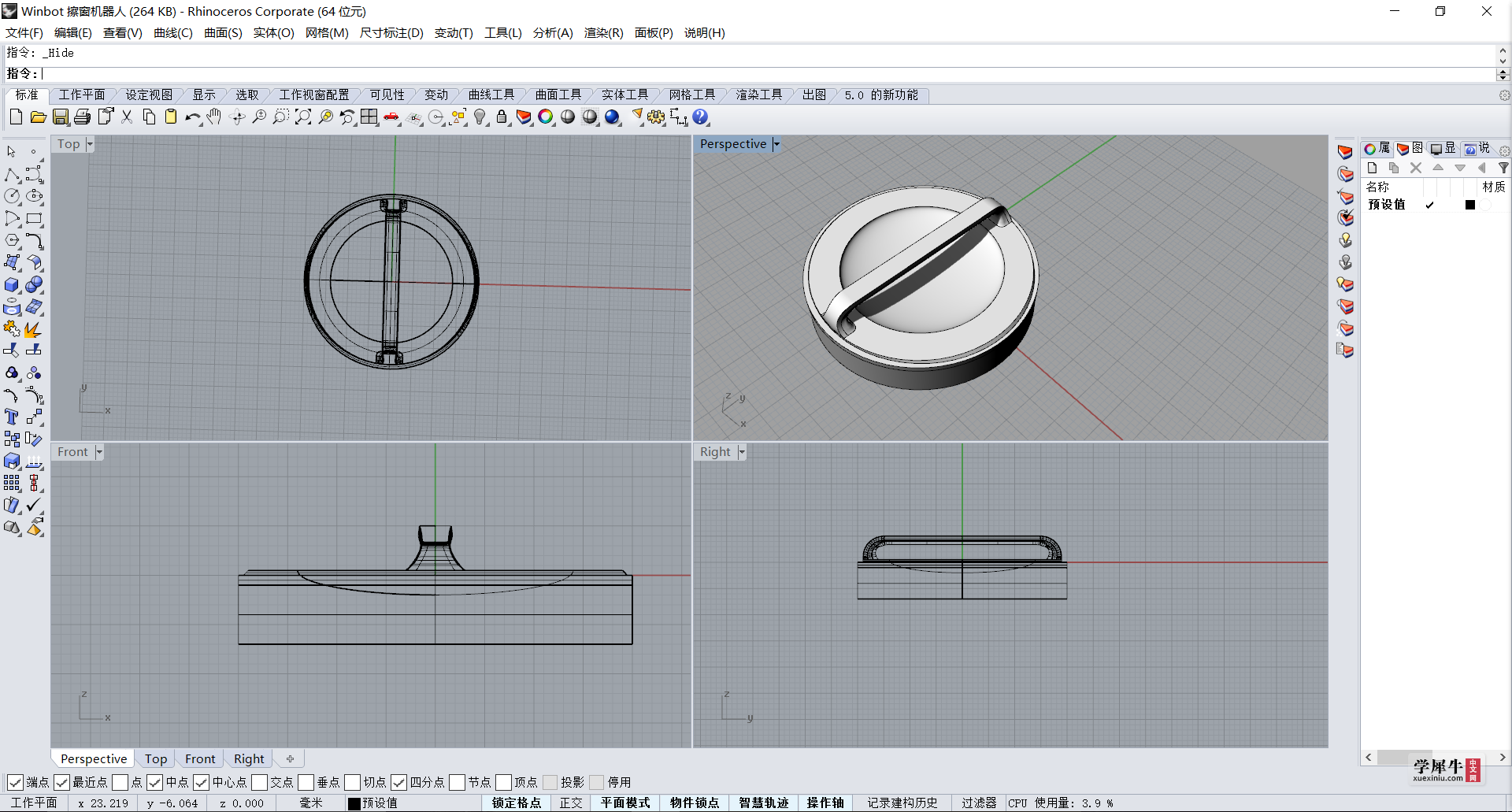Click the layer filter funnel icon

tap(1503, 168)
